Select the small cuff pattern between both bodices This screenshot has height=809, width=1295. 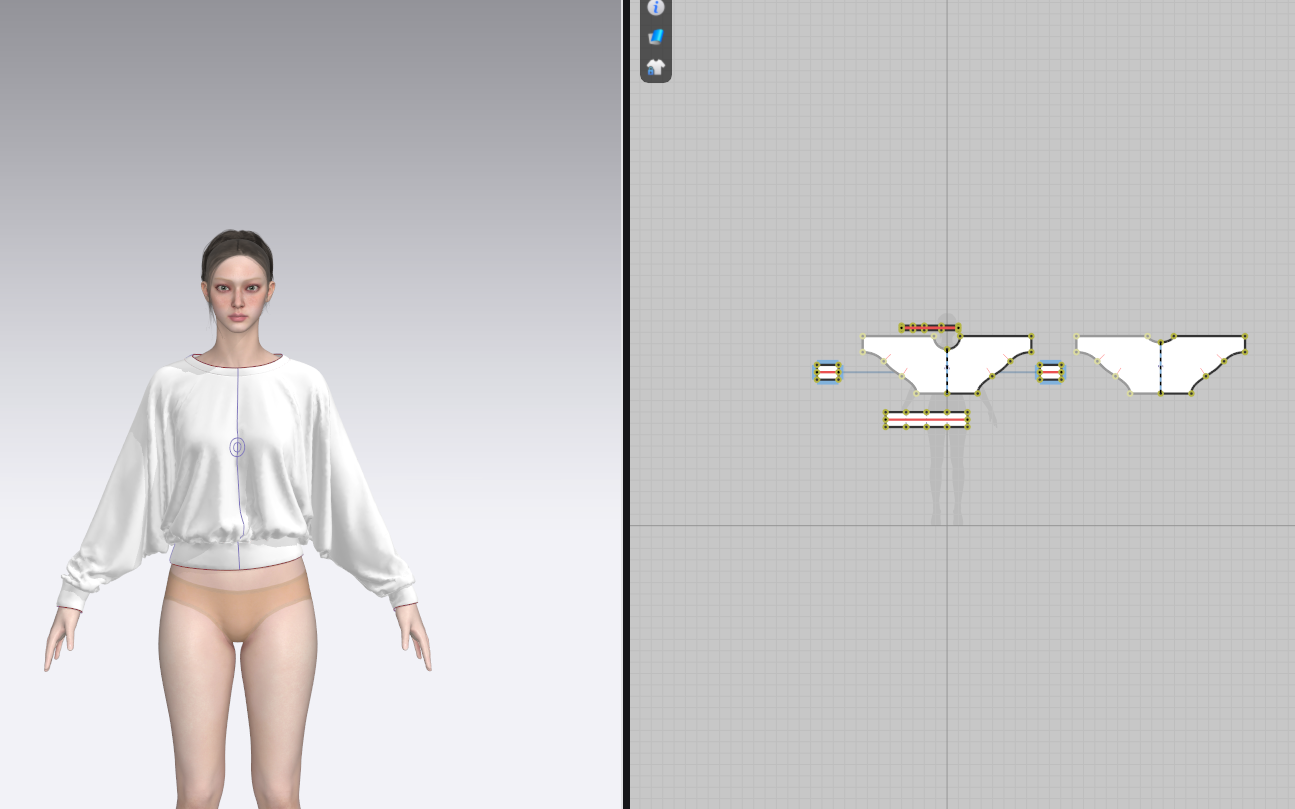pyautogui.click(x=1050, y=372)
